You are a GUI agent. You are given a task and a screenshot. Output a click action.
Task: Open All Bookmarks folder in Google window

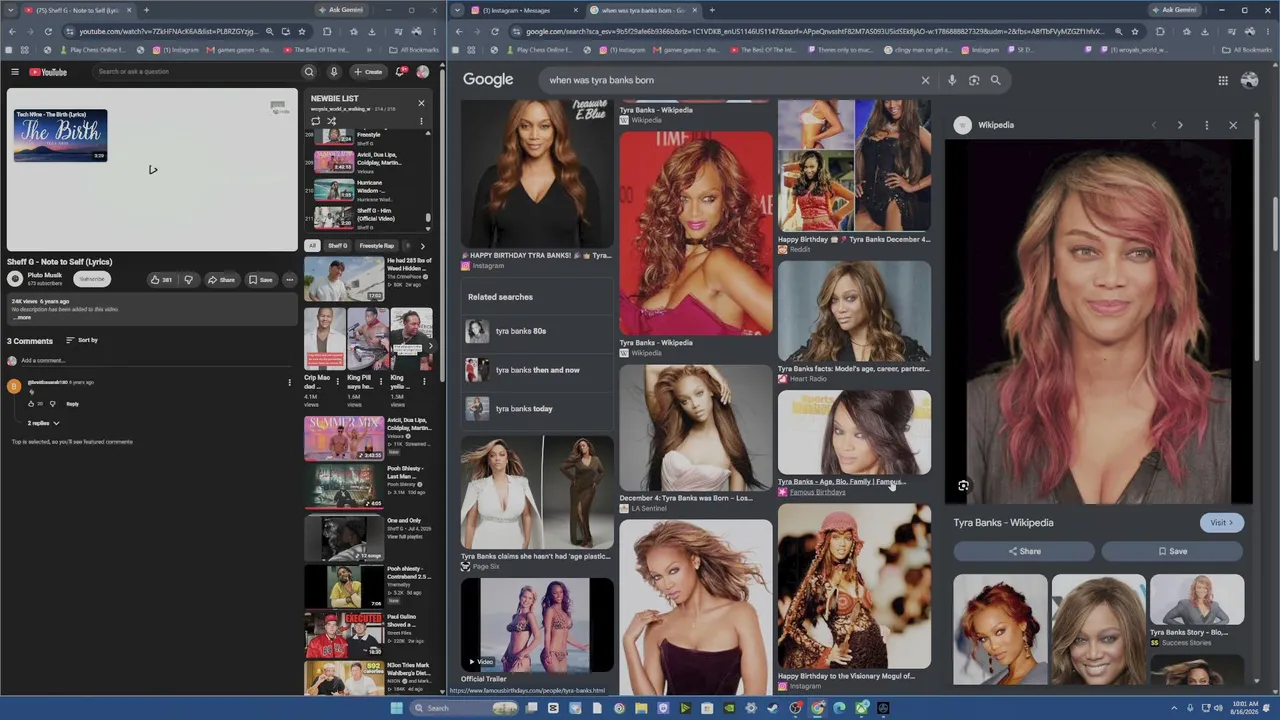point(1247,49)
